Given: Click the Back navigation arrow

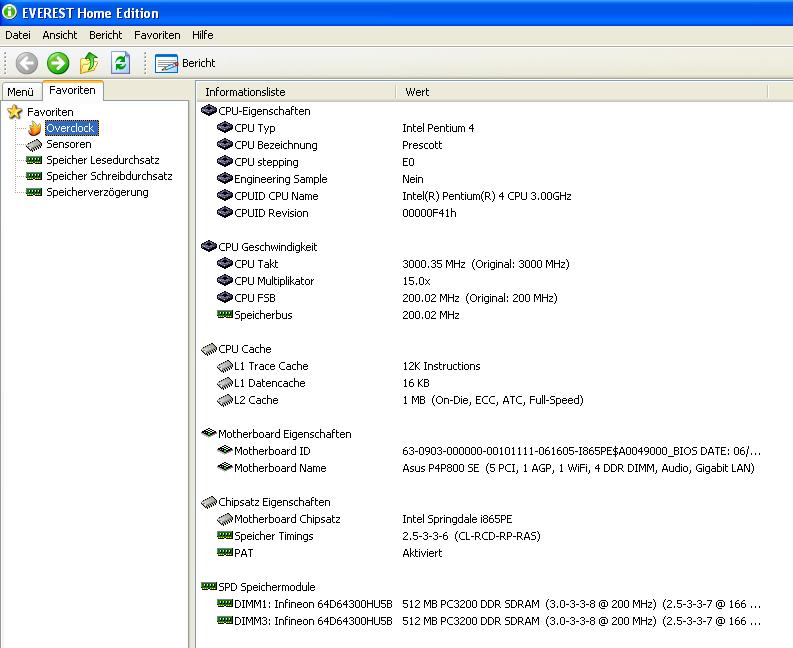Looking at the screenshot, I should (27, 63).
